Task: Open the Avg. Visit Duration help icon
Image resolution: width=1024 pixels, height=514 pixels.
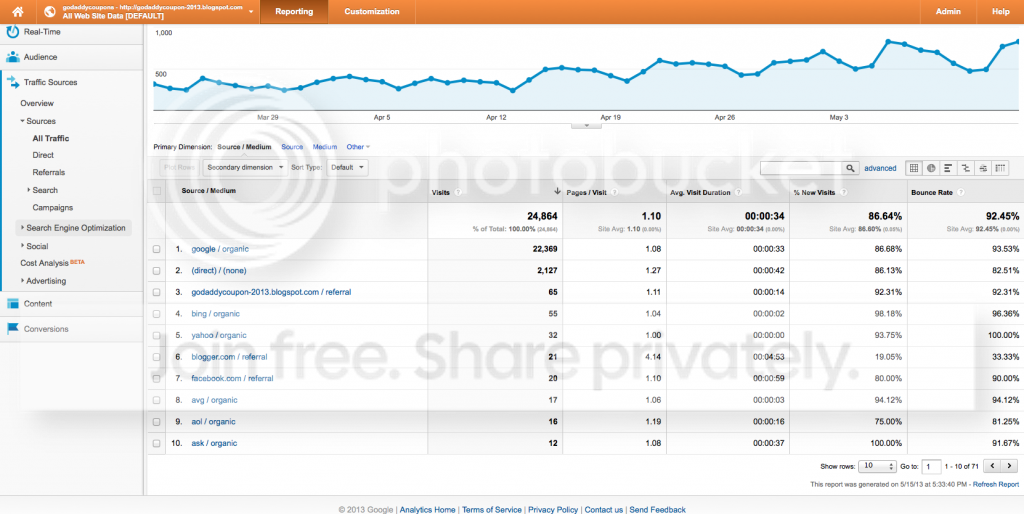Action: [737, 193]
